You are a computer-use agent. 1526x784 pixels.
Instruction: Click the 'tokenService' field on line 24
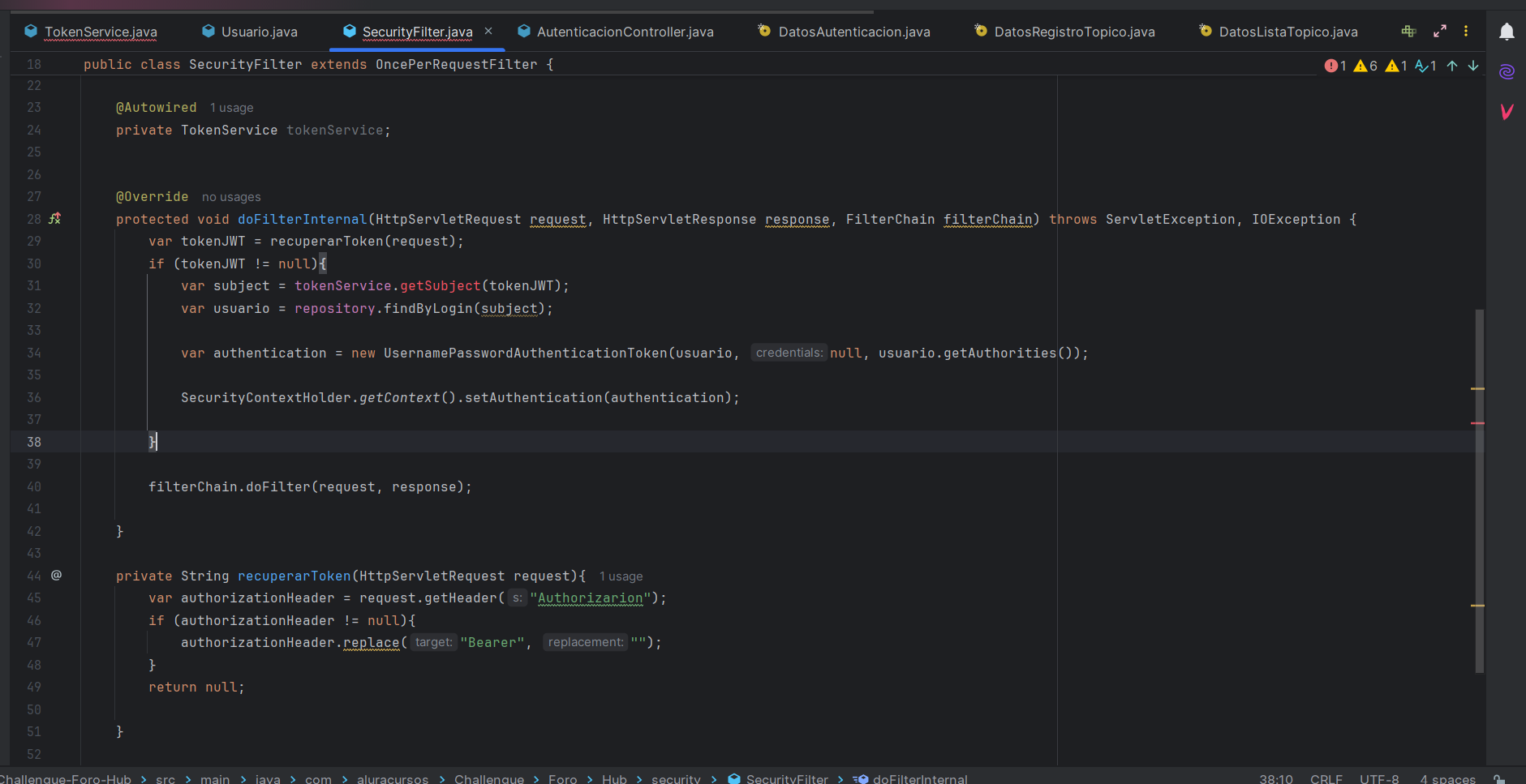click(x=335, y=130)
